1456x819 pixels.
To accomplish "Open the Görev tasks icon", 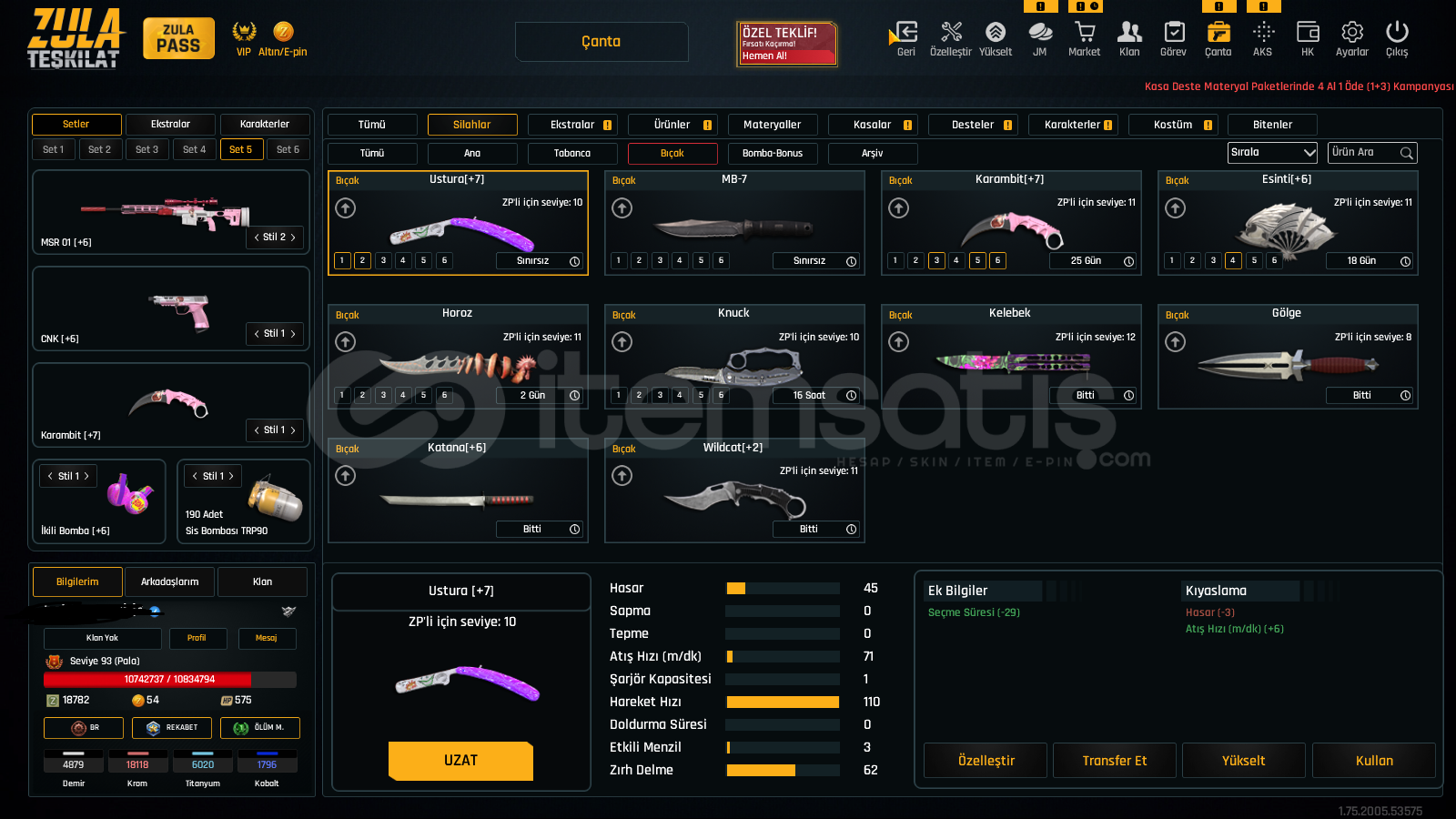I will pyautogui.click(x=1174, y=33).
